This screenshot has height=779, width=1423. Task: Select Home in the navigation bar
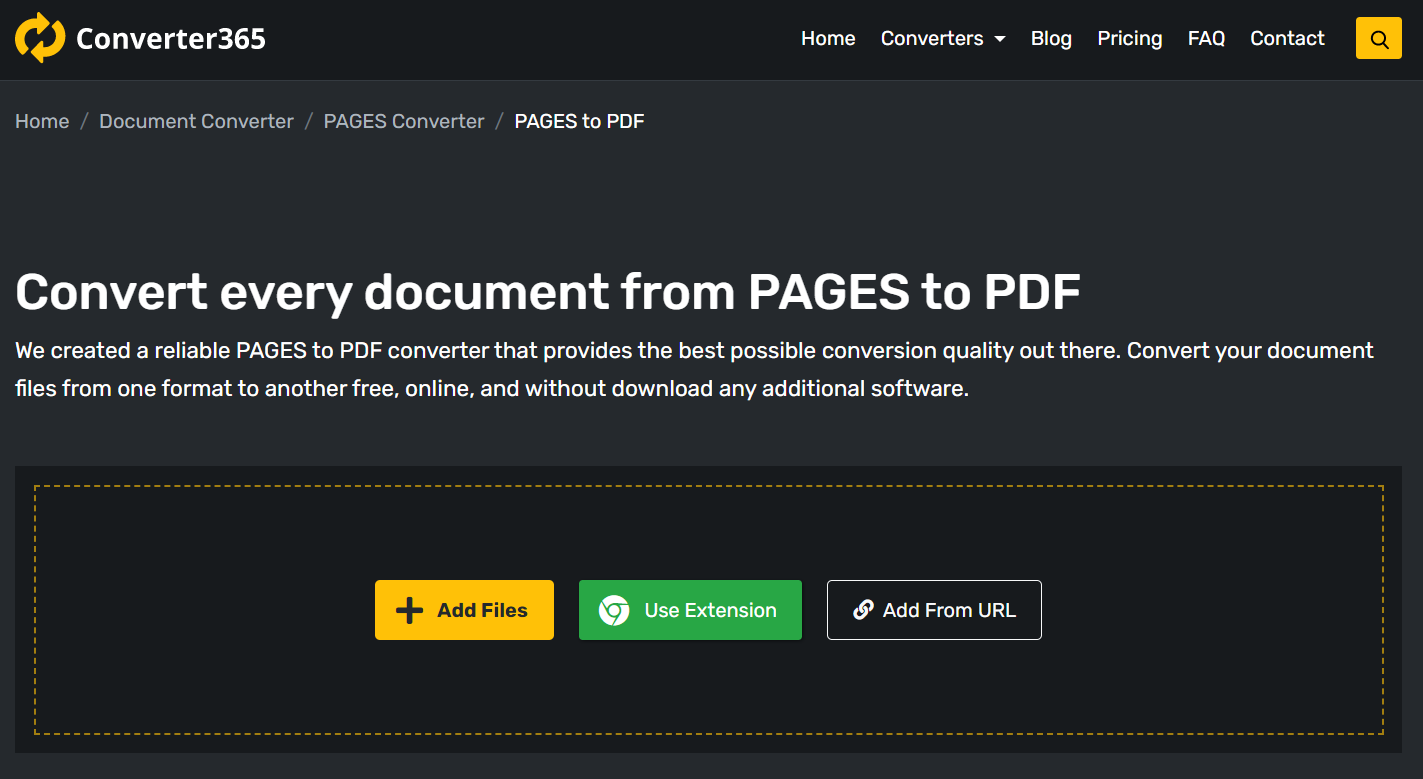coord(828,38)
